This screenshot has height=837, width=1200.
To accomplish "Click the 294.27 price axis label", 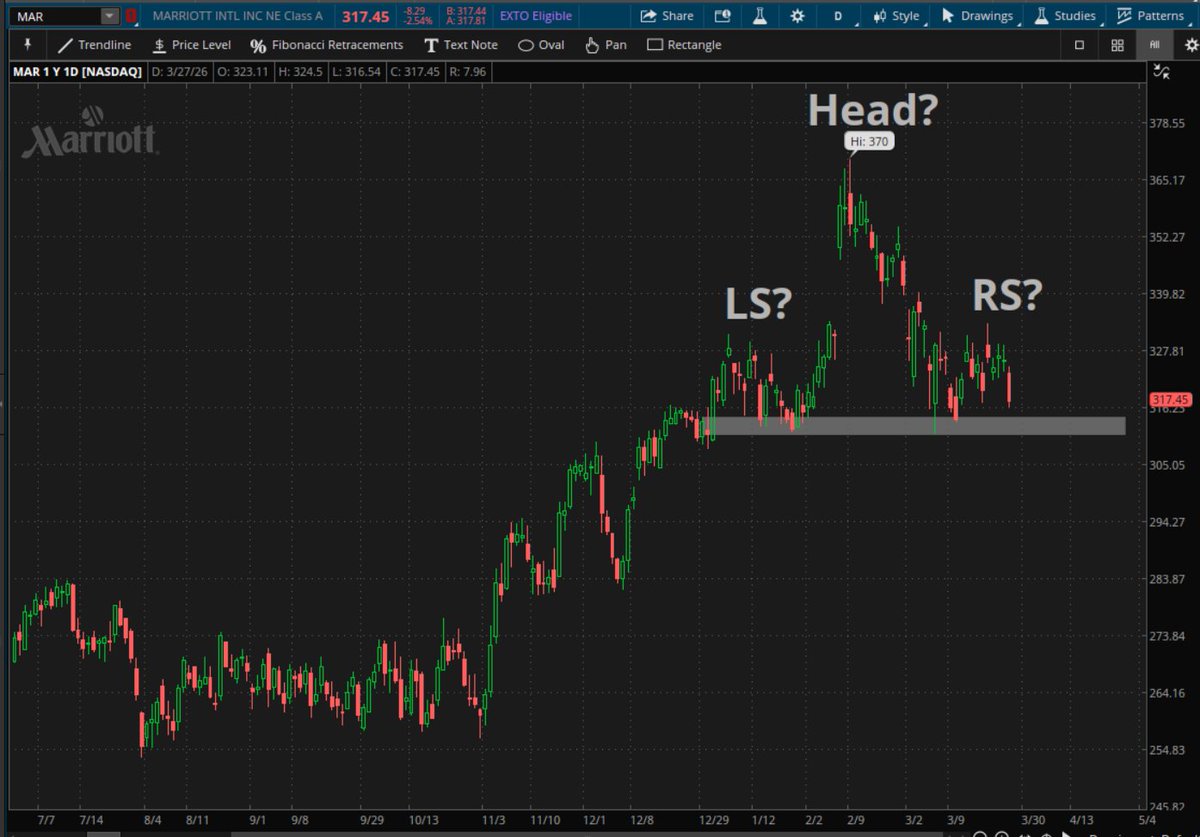I will [x=1167, y=522].
